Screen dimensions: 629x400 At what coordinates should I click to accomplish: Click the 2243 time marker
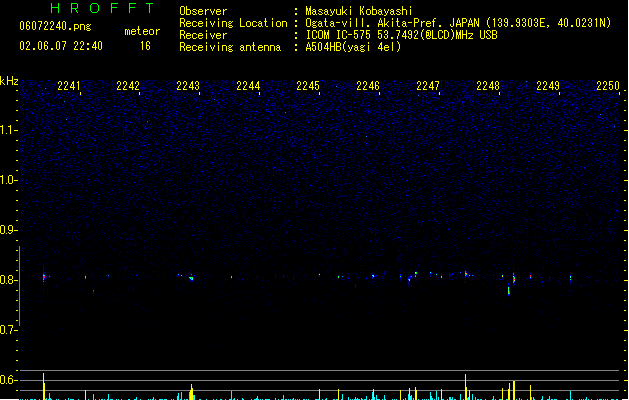(x=188, y=86)
